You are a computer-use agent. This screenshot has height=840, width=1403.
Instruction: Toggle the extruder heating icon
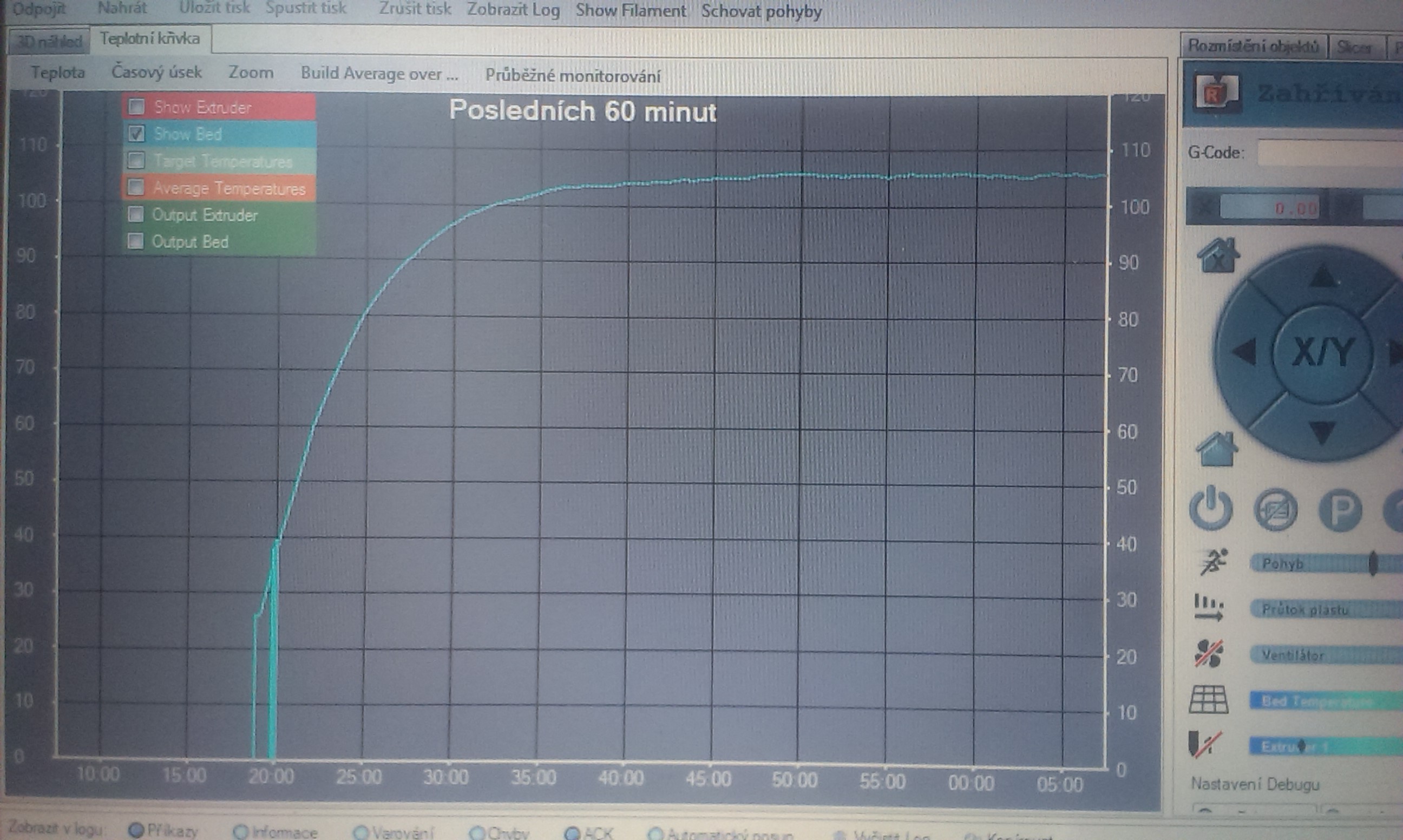[1205, 744]
